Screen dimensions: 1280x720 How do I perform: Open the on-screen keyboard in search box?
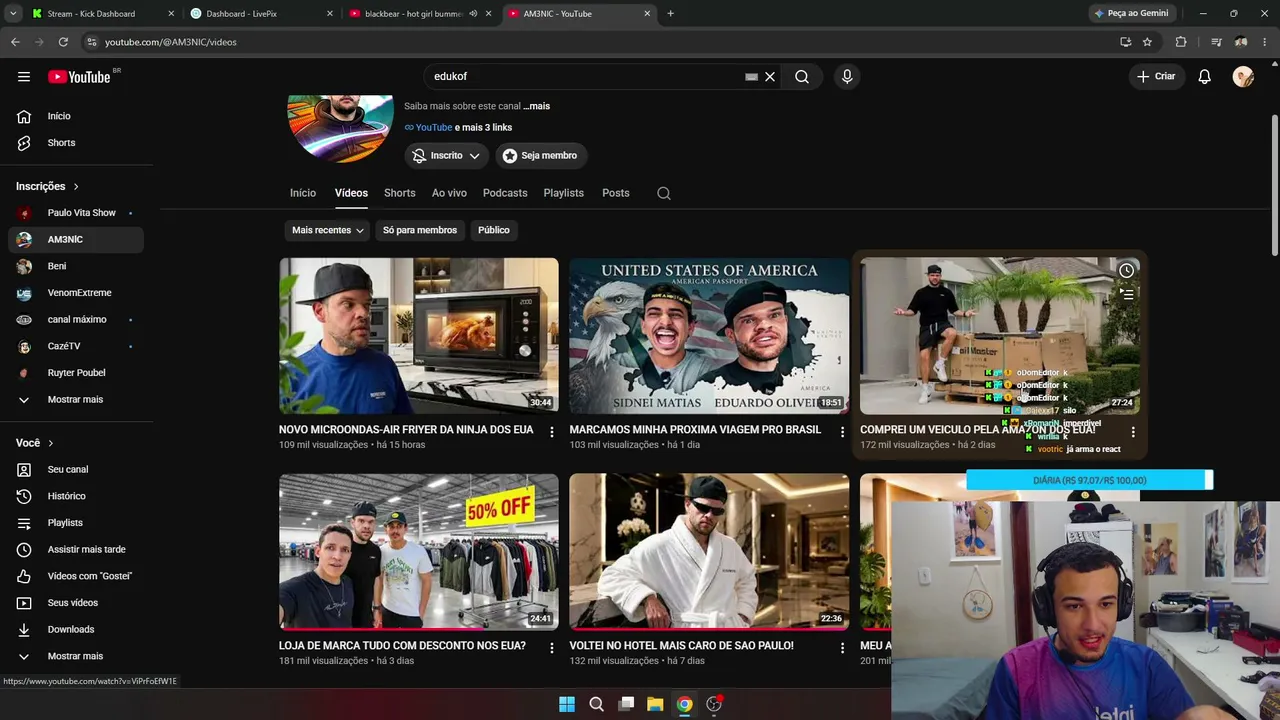coord(751,77)
